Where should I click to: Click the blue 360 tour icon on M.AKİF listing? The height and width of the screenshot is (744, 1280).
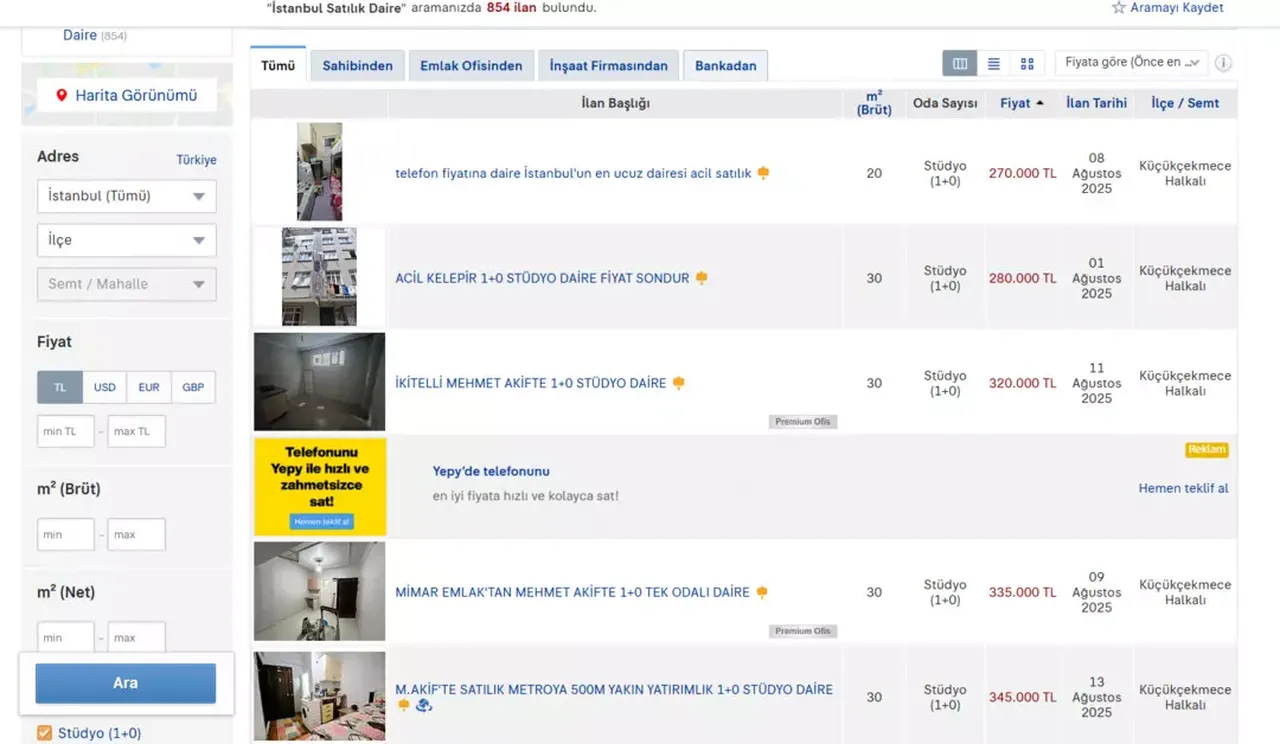(x=423, y=706)
